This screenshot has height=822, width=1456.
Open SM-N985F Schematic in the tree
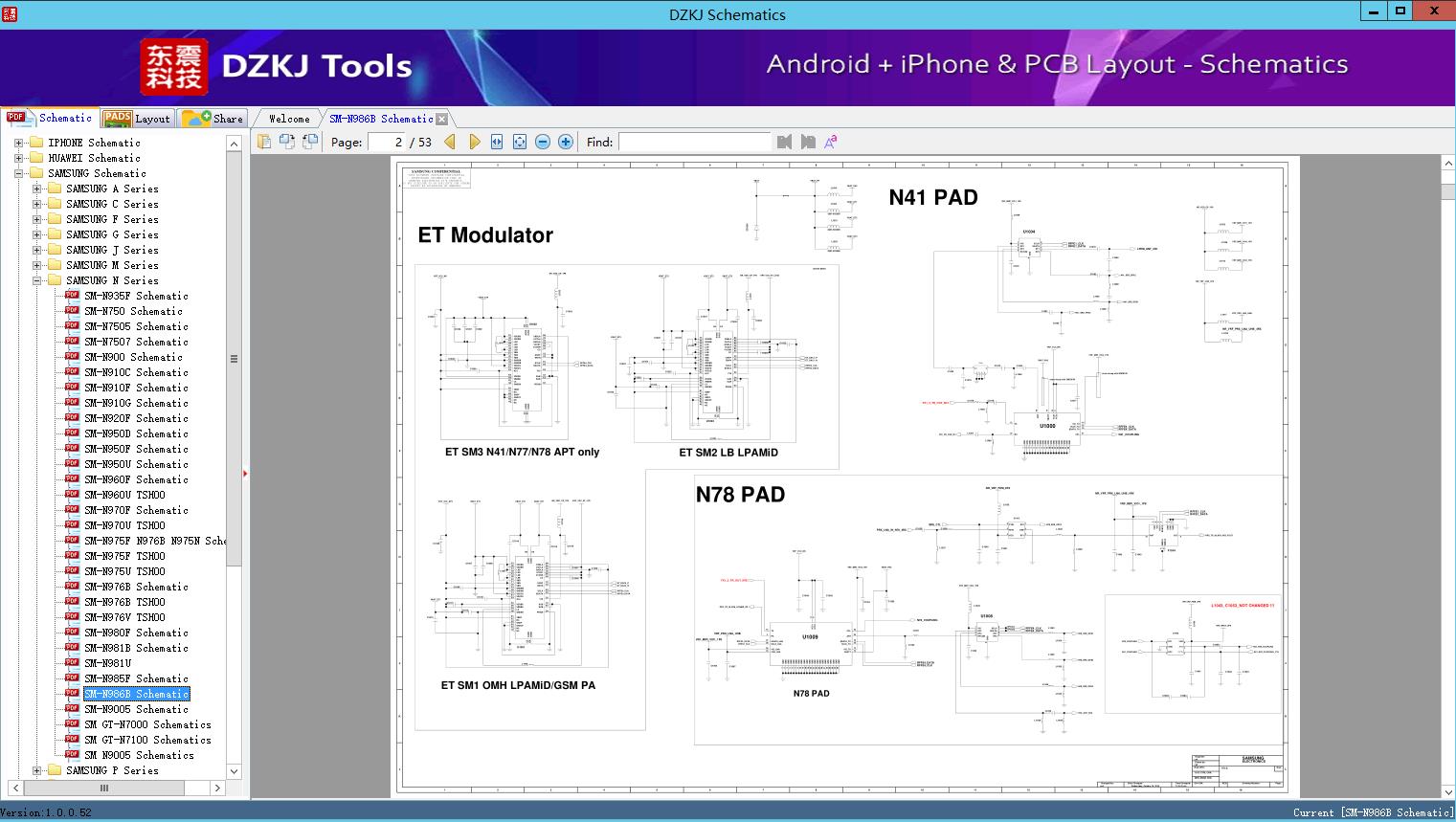coord(135,678)
